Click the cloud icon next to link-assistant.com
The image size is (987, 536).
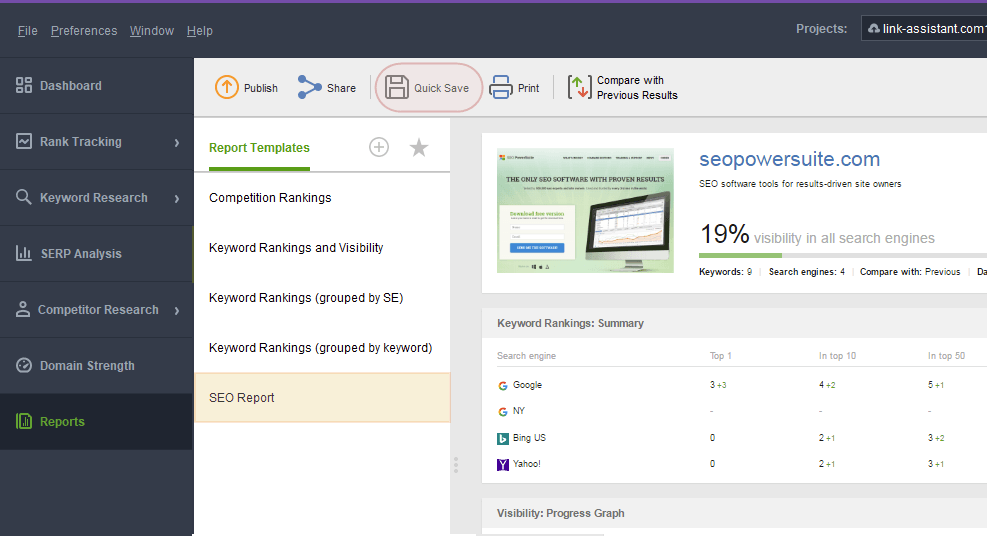click(x=874, y=28)
